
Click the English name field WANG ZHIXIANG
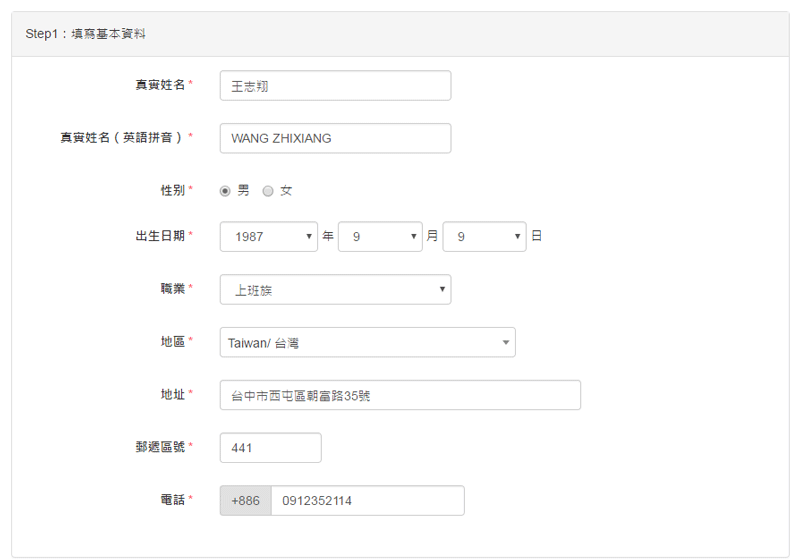point(335,138)
